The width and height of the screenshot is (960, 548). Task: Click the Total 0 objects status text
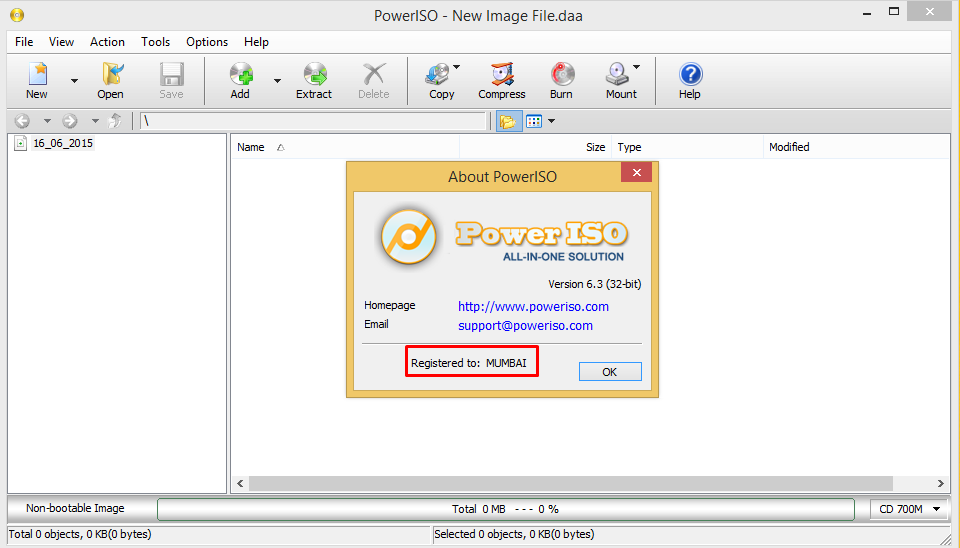coord(80,534)
